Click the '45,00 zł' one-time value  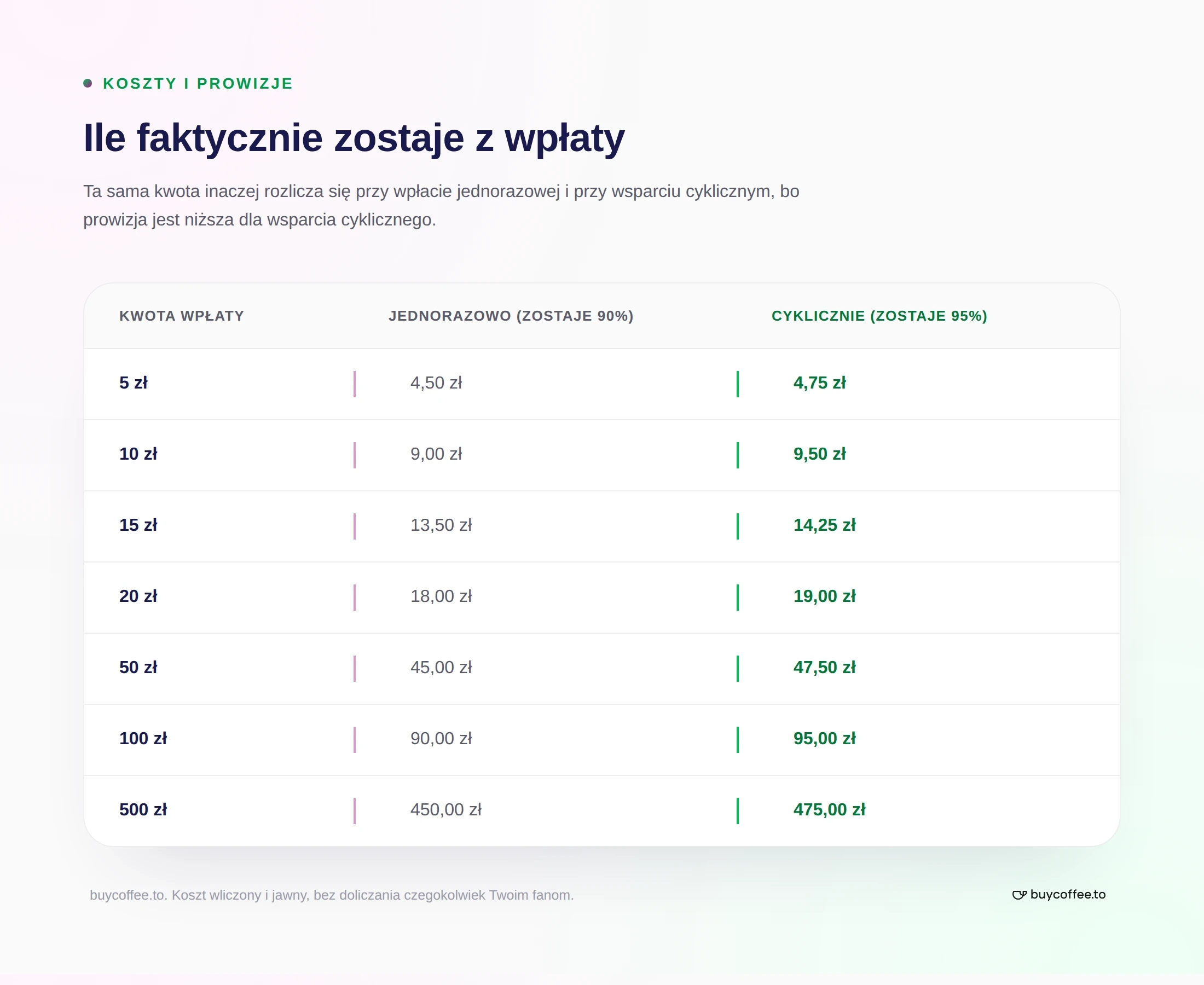(x=441, y=667)
